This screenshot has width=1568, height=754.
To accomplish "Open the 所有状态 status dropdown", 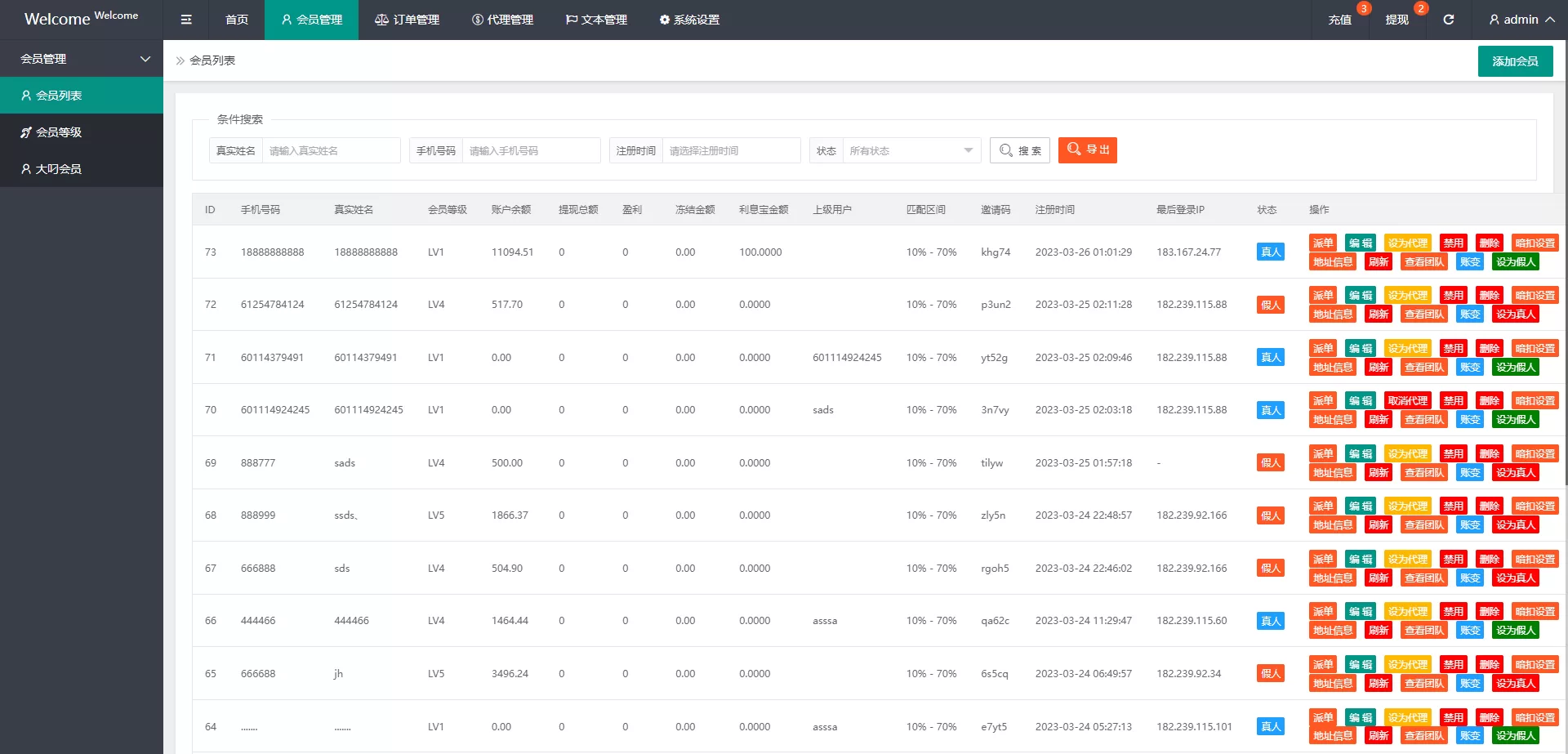I will (911, 150).
